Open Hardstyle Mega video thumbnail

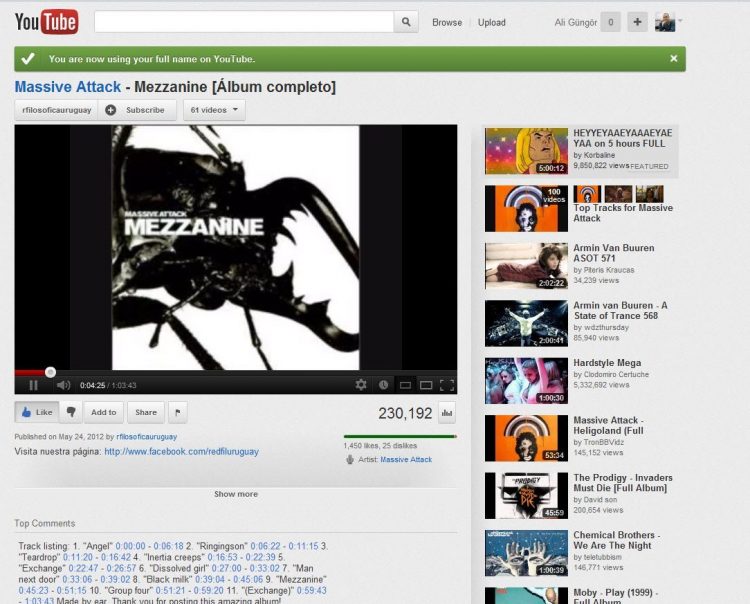pyautogui.click(x=526, y=381)
